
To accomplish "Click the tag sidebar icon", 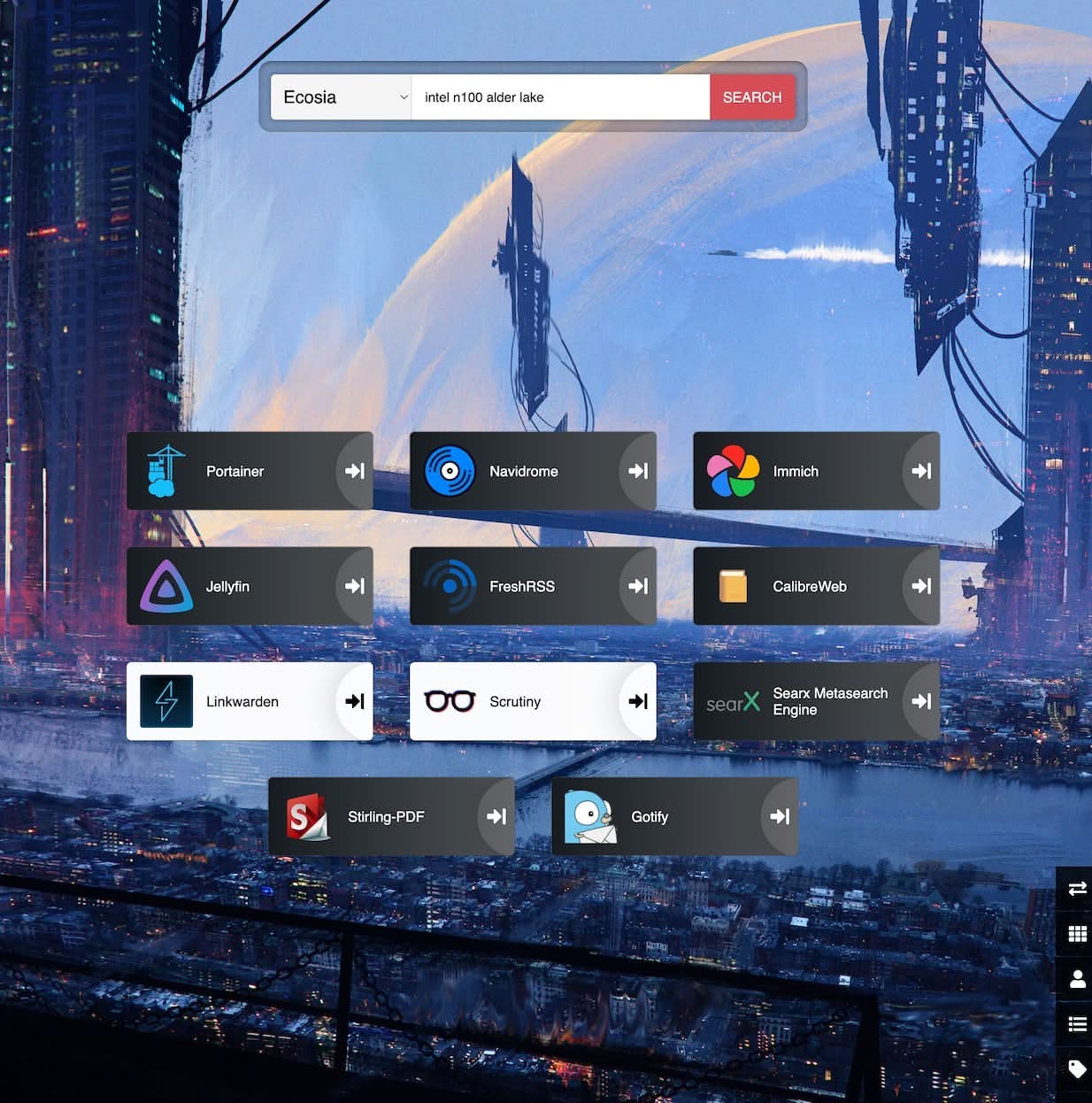I will point(1077,1069).
